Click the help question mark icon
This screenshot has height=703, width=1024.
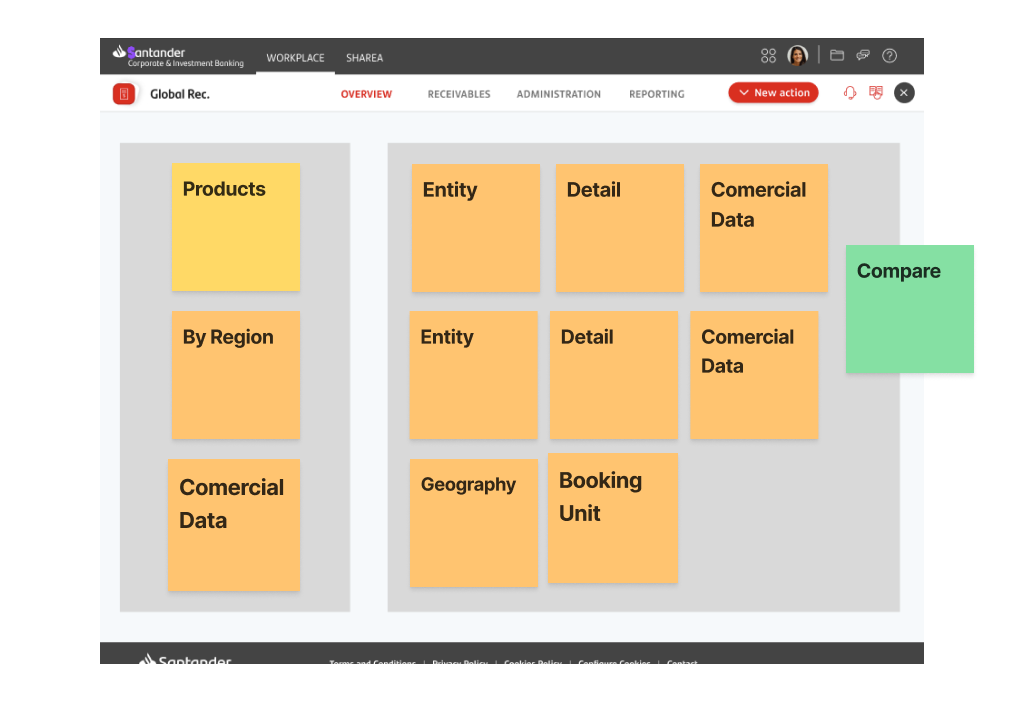coord(889,56)
